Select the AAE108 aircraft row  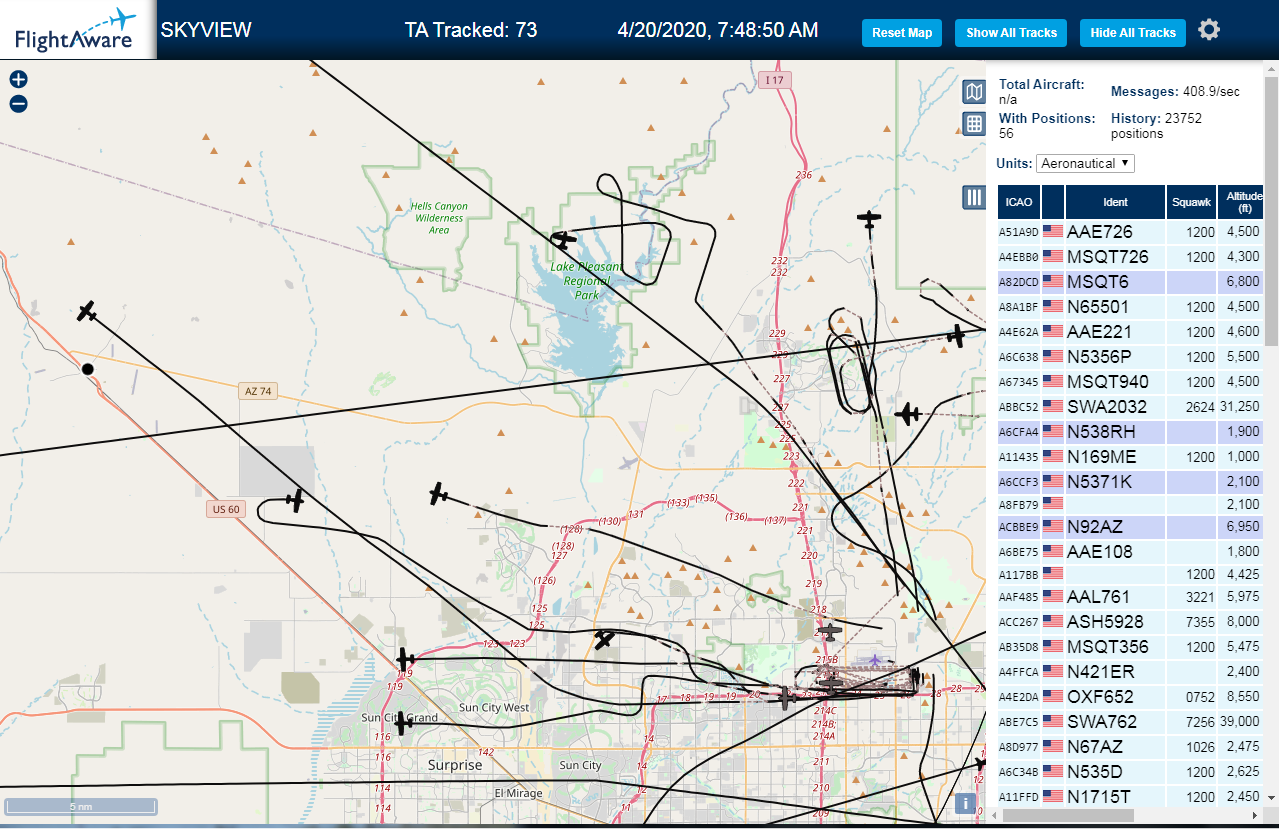(1131, 551)
